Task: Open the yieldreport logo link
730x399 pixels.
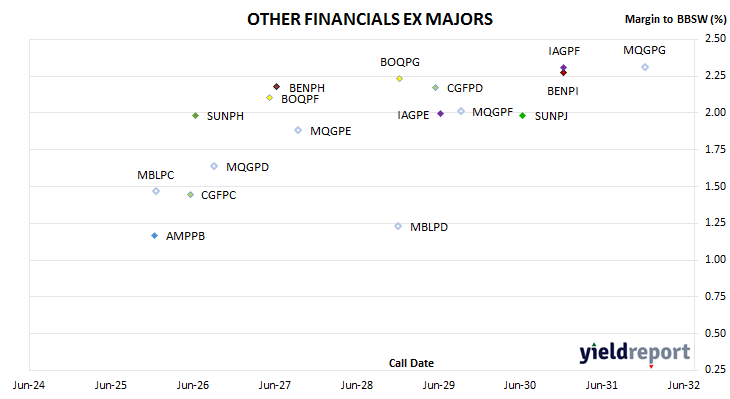Action: (635, 352)
